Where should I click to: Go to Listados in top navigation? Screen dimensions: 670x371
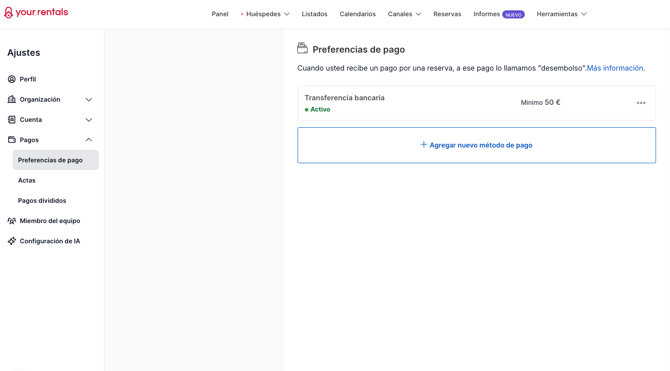tap(314, 14)
